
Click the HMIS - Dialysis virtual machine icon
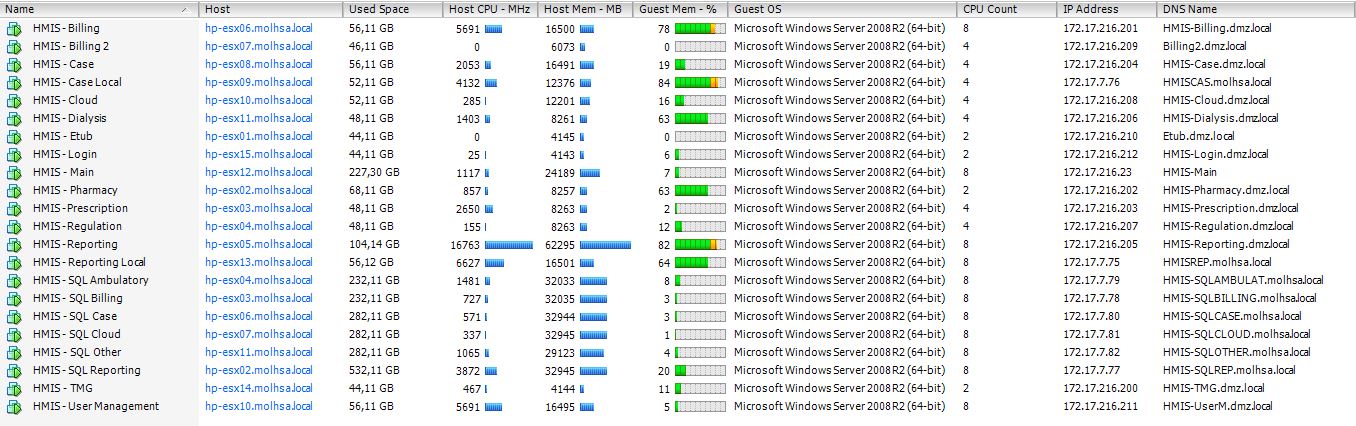point(14,119)
